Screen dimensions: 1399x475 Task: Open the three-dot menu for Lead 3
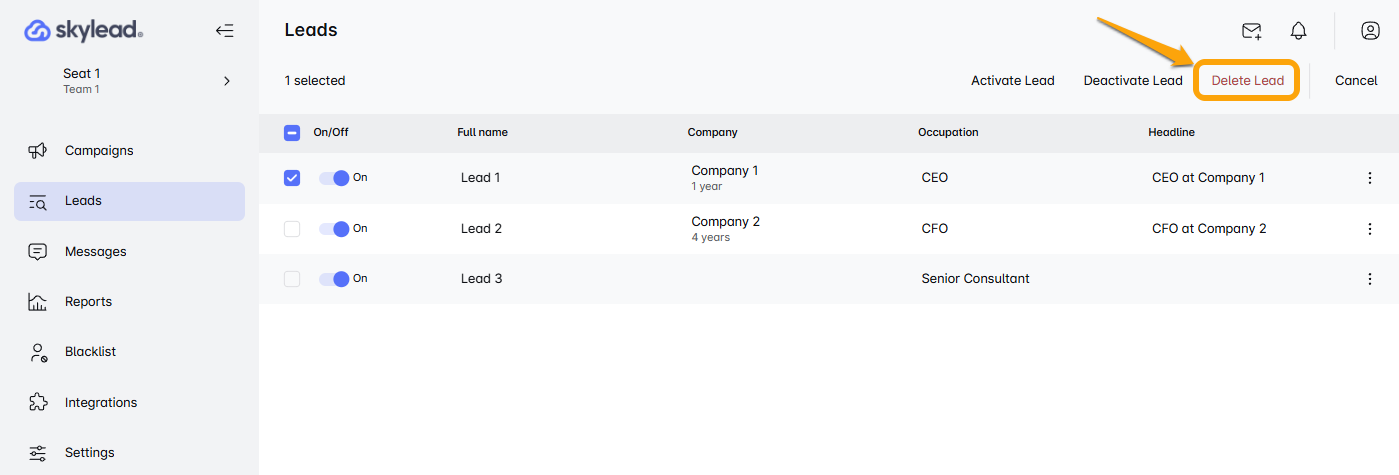(1370, 279)
